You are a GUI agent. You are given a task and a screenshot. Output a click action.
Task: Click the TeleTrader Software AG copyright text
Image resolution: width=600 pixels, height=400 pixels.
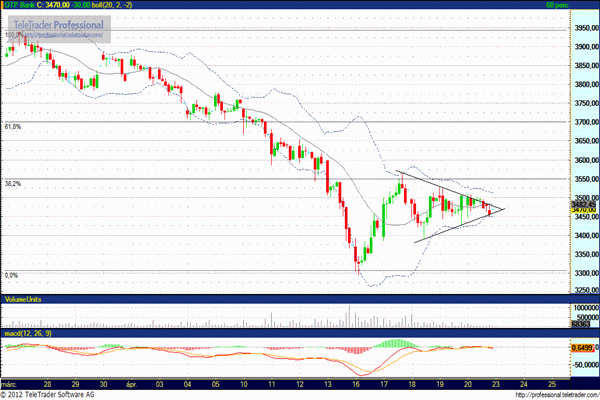[x=50, y=393]
